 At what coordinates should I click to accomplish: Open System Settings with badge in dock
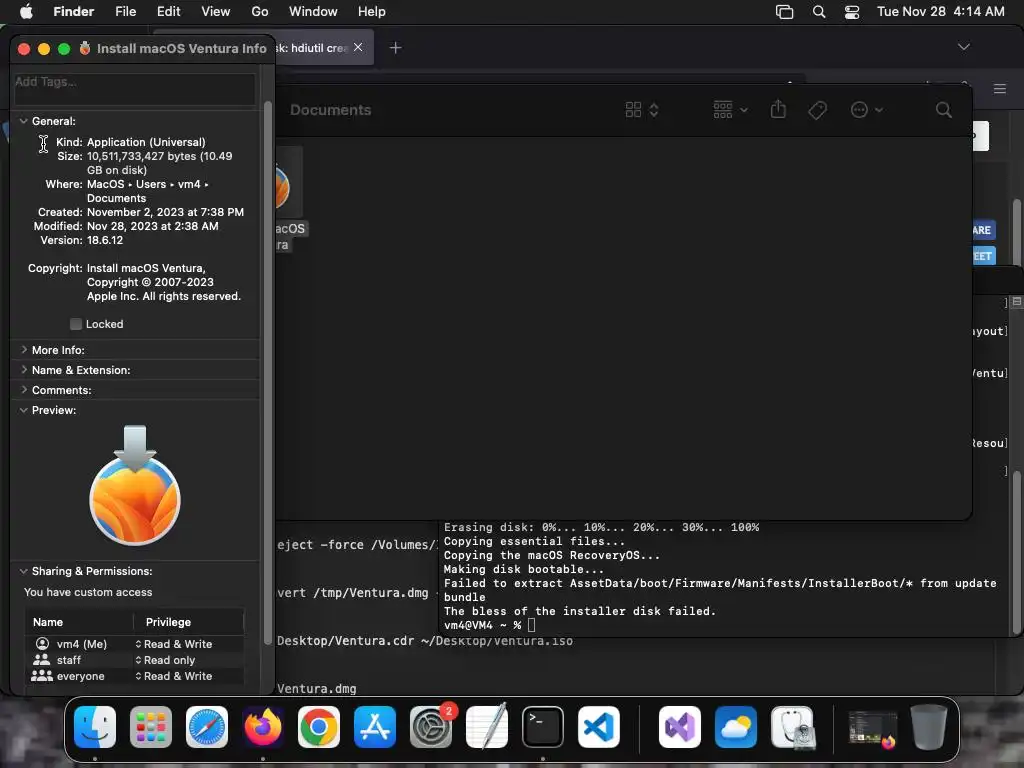pyautogui.click(x=431, y=727)
